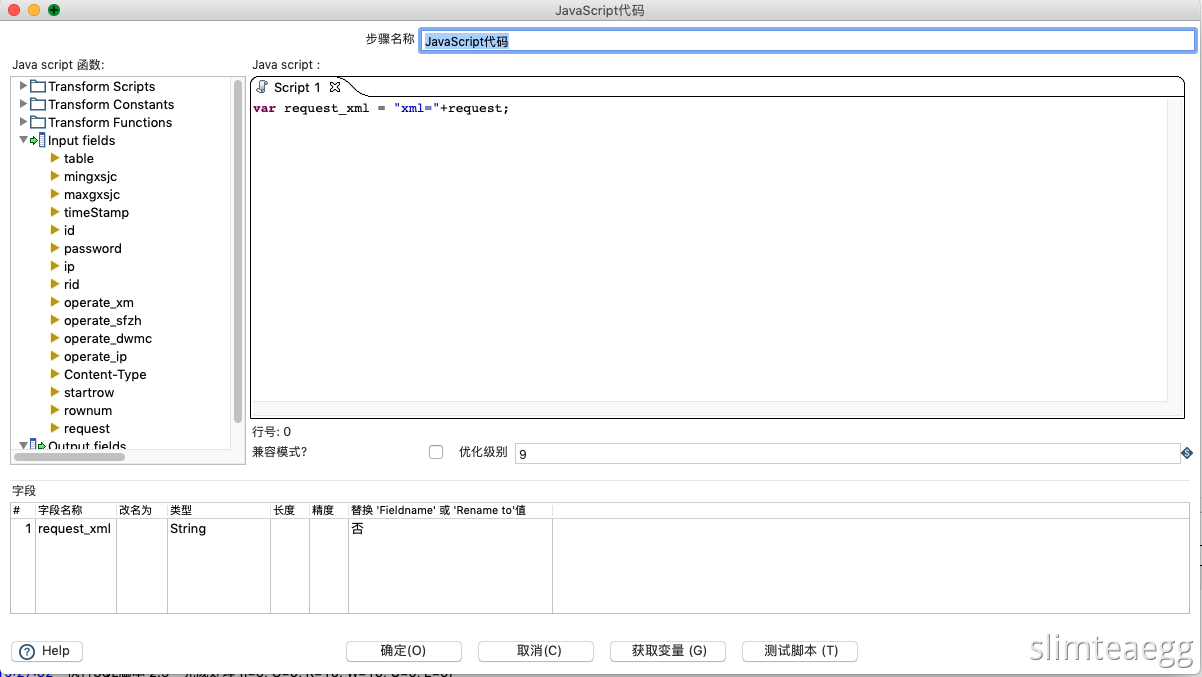Viewport: 1202px width, 677px height.
Task: Expand the Transform Scripts folder
Action: [x=23, y=86]
